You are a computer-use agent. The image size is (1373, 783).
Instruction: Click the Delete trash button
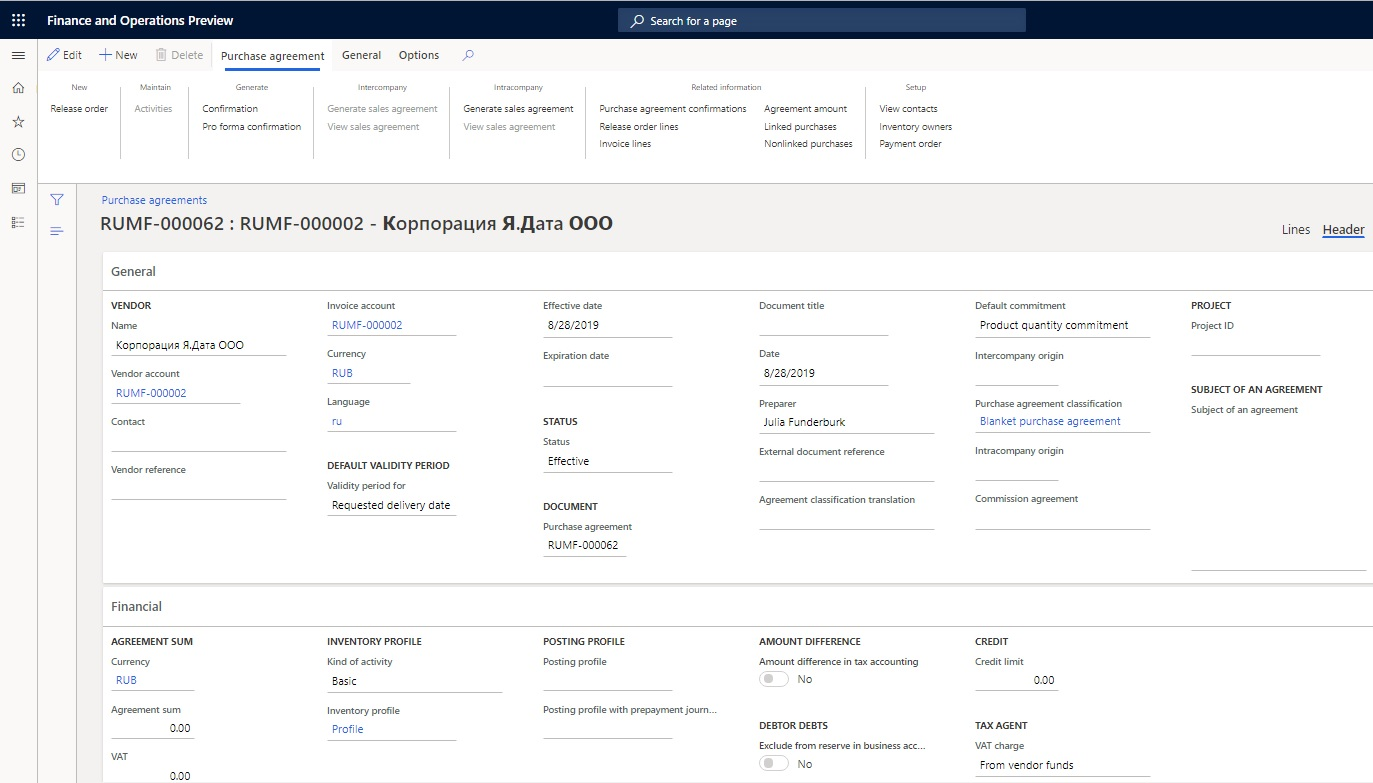point(179,55)
